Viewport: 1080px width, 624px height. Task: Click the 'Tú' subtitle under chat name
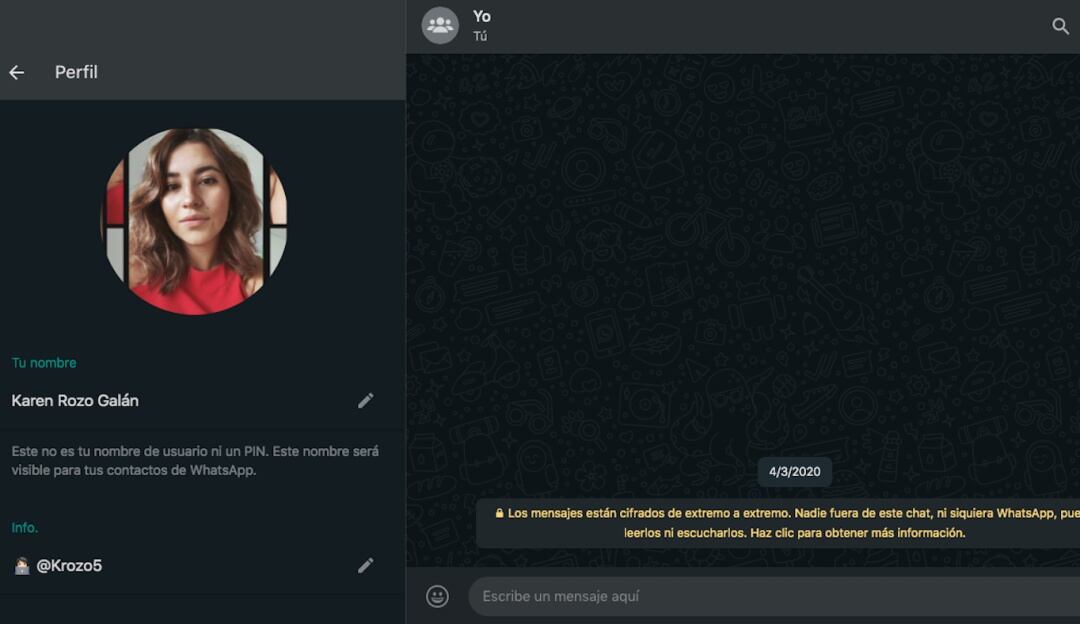(480, 37)
